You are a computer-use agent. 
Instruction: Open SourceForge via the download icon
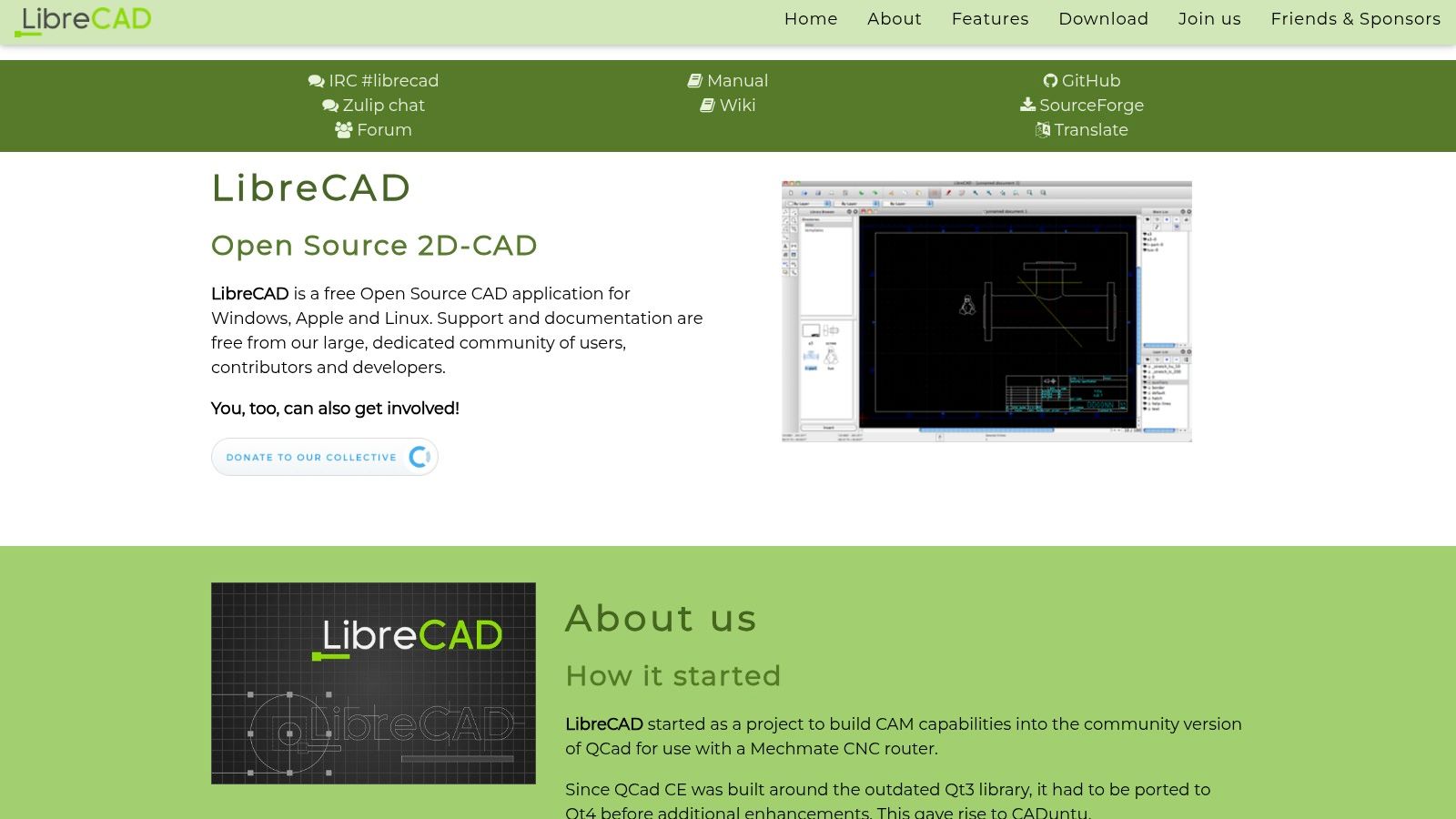point(1026,106)
